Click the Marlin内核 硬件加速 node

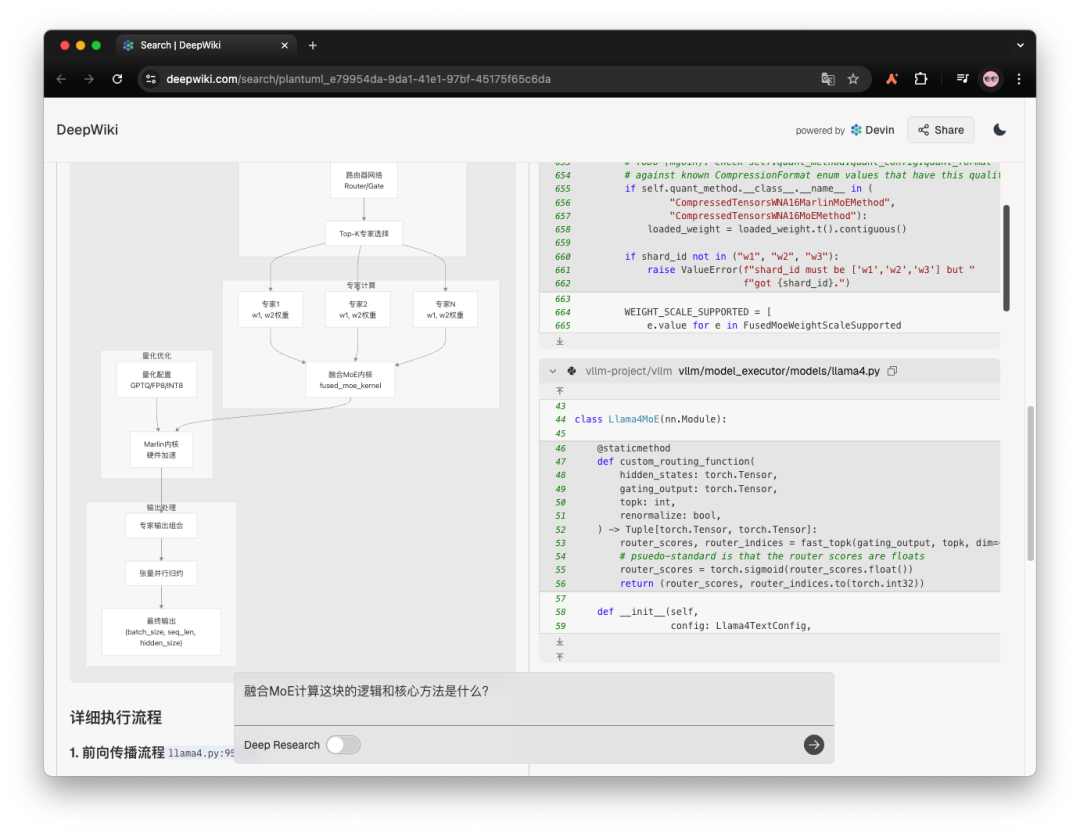(161, 450)
